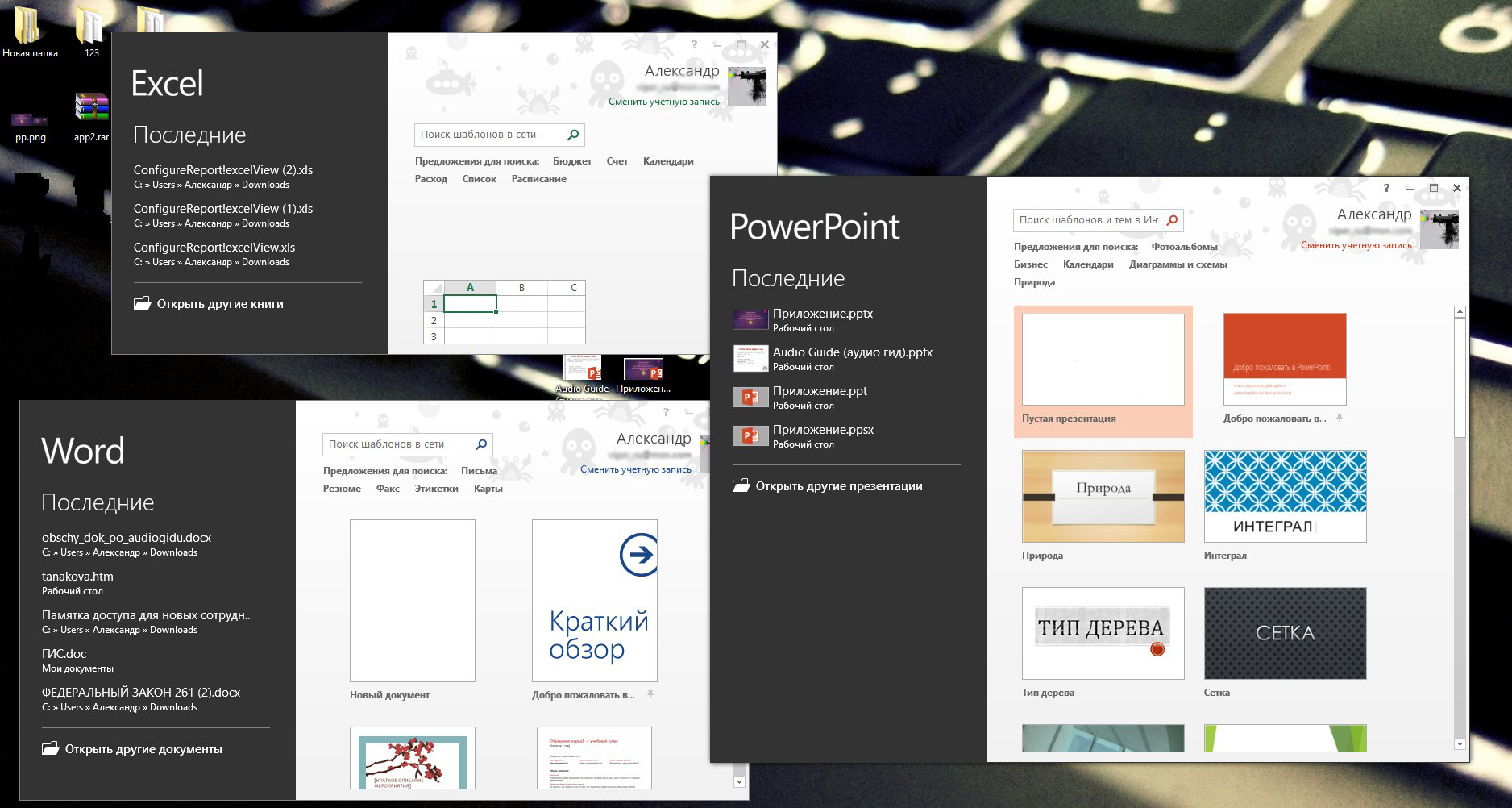The height and width of the screenshot is (808, 1512).
Task: Click the search magnifier in PowerPoint template search
Action: coord(1172,220)
